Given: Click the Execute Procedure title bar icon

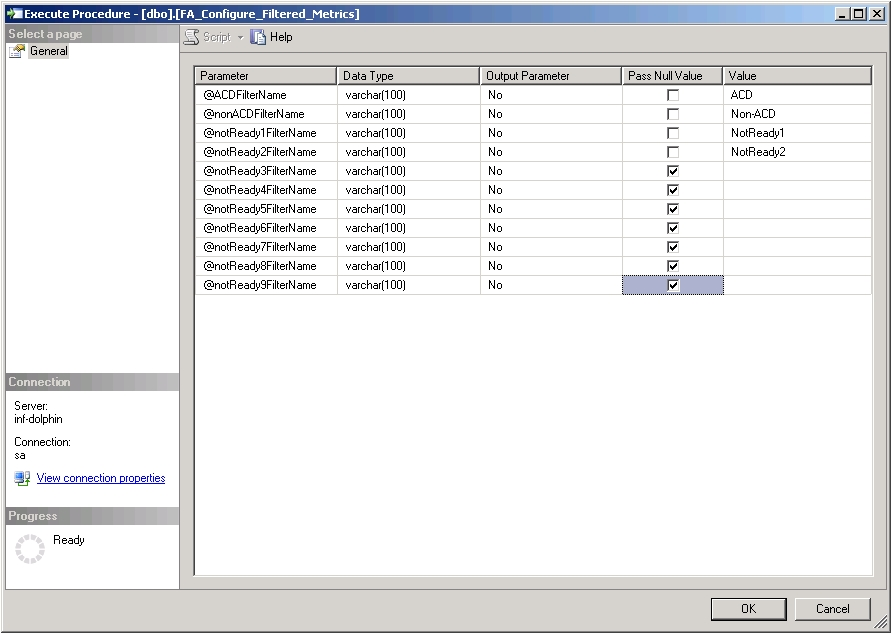Looking at the screenshot, I should click(14, 14).
